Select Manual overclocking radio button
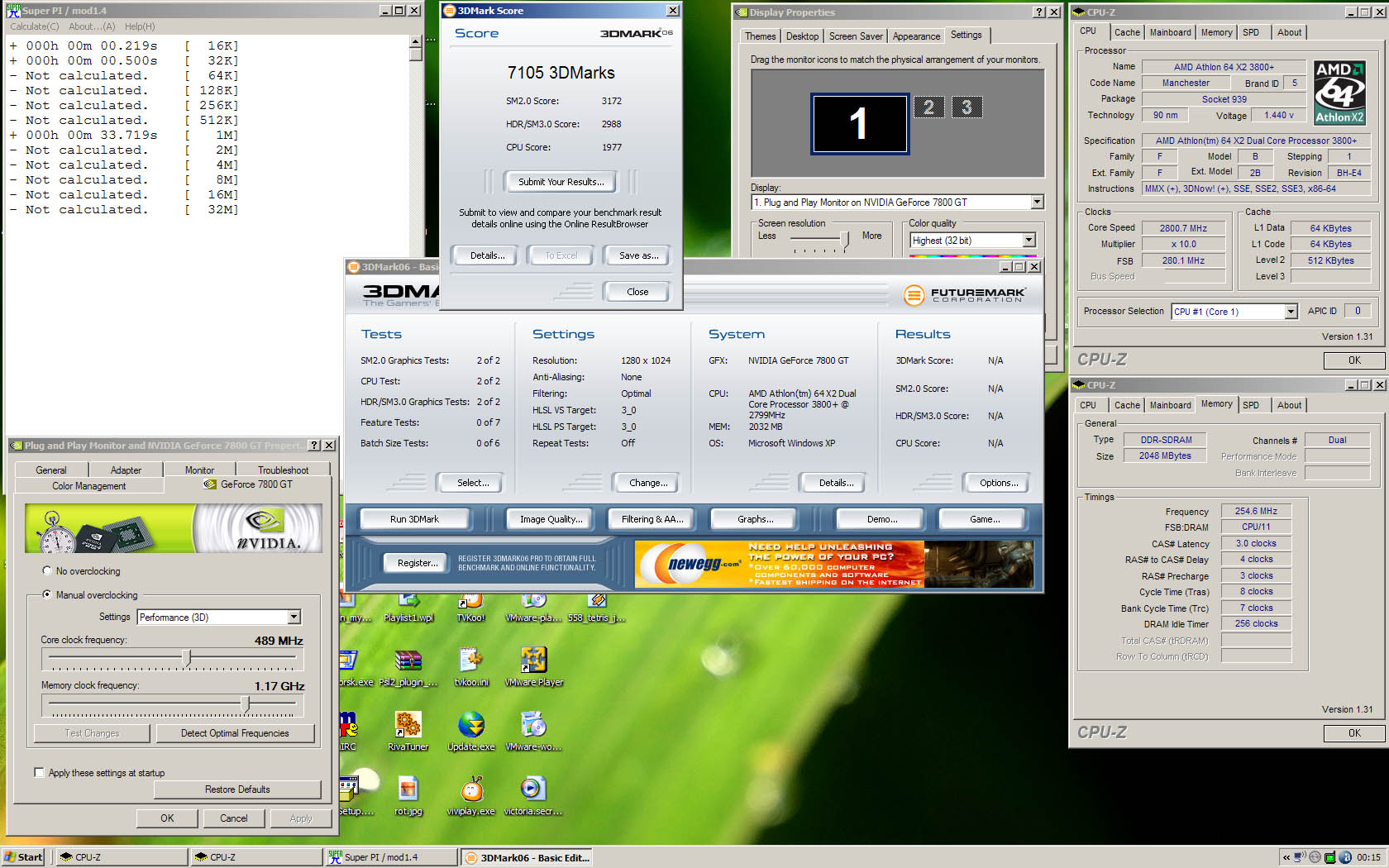Viewport: 1389px width, 868px height. pos(46,594)
